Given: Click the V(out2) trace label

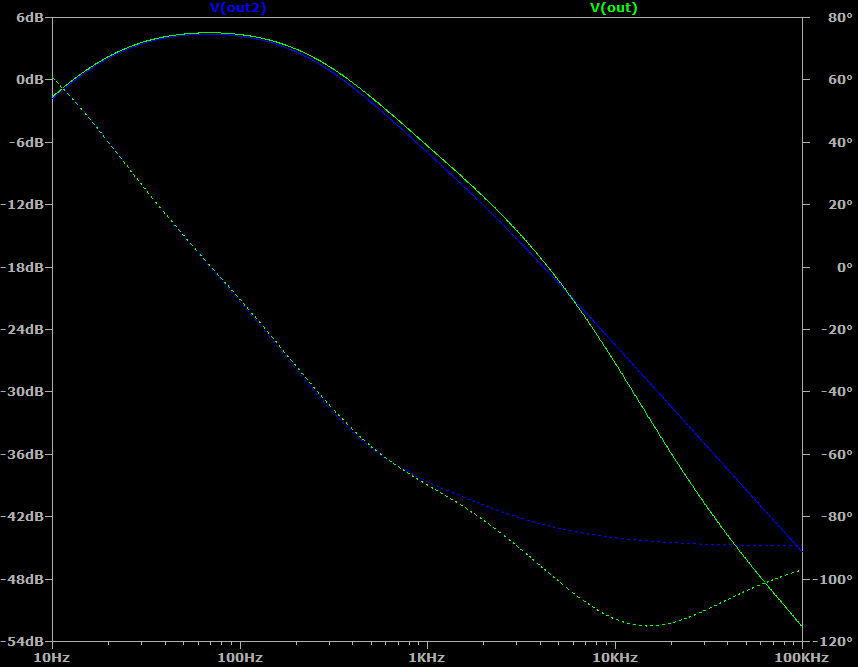Looking at the screenshot, I should coord(238,8).
